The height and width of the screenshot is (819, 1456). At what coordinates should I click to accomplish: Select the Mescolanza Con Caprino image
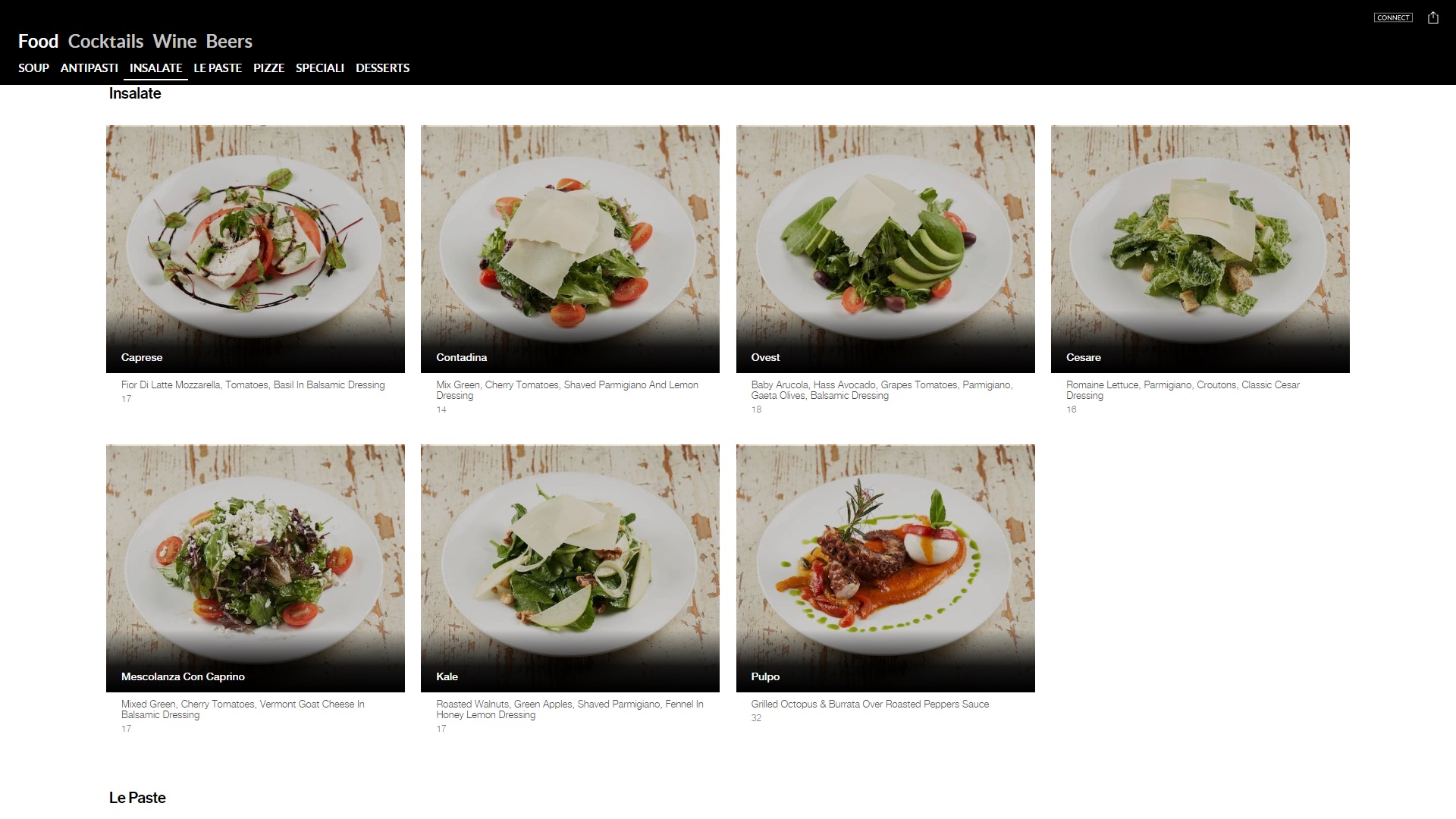[x=256, y=568]
